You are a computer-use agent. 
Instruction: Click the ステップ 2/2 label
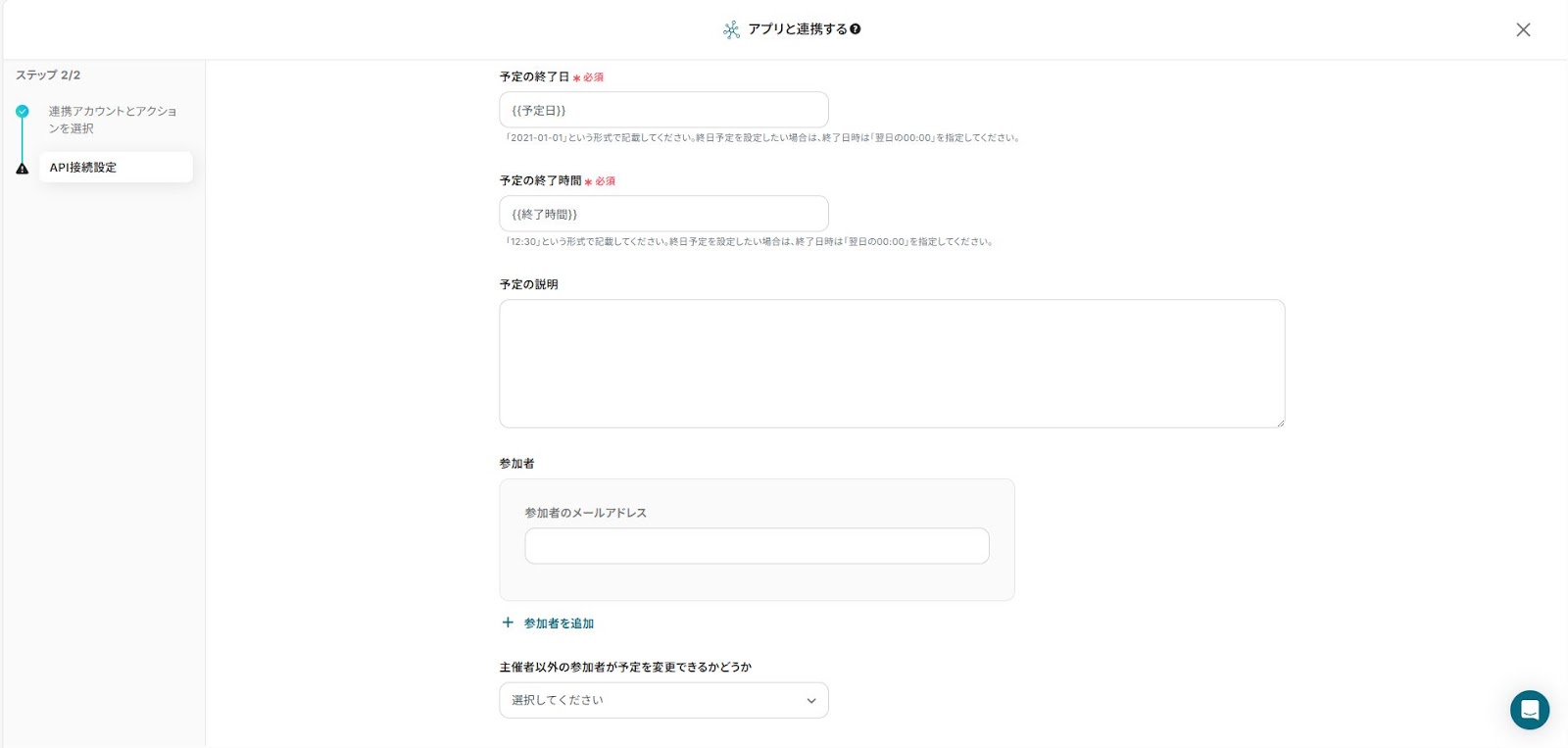pyautogui.click(x=48, y=75)
